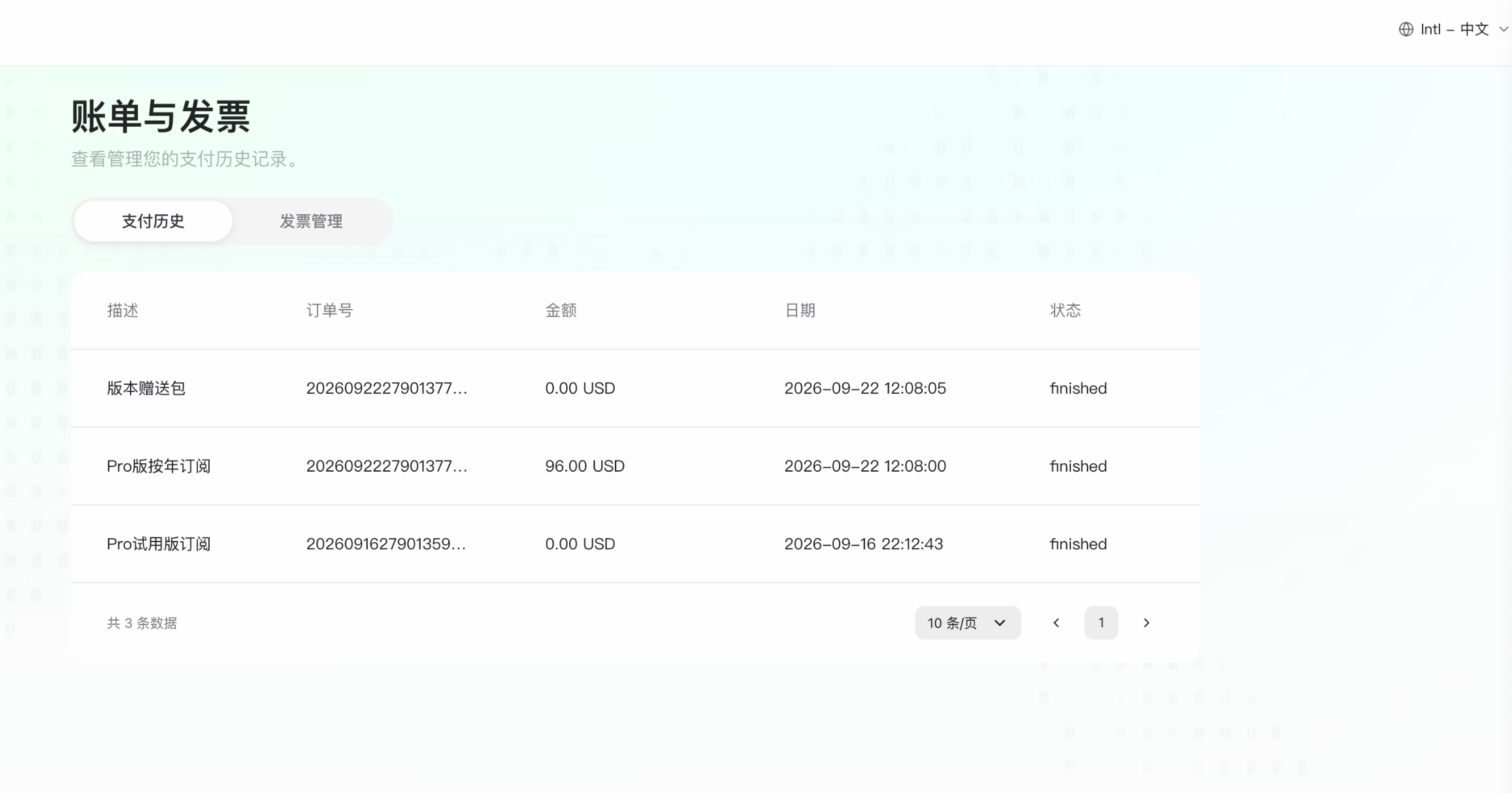Switch to the 发票管理 tab
Image resolution: width=1512 pixels, height=793 pixels.
coord(311,221)
